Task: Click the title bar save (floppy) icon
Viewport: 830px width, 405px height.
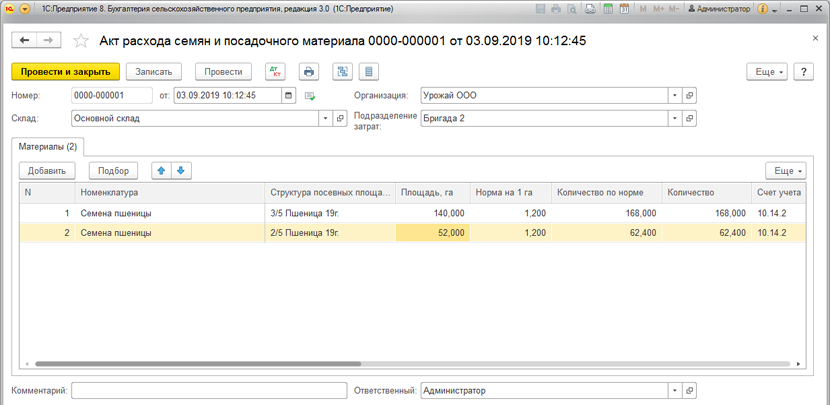Action: click(x=540, y=9)
